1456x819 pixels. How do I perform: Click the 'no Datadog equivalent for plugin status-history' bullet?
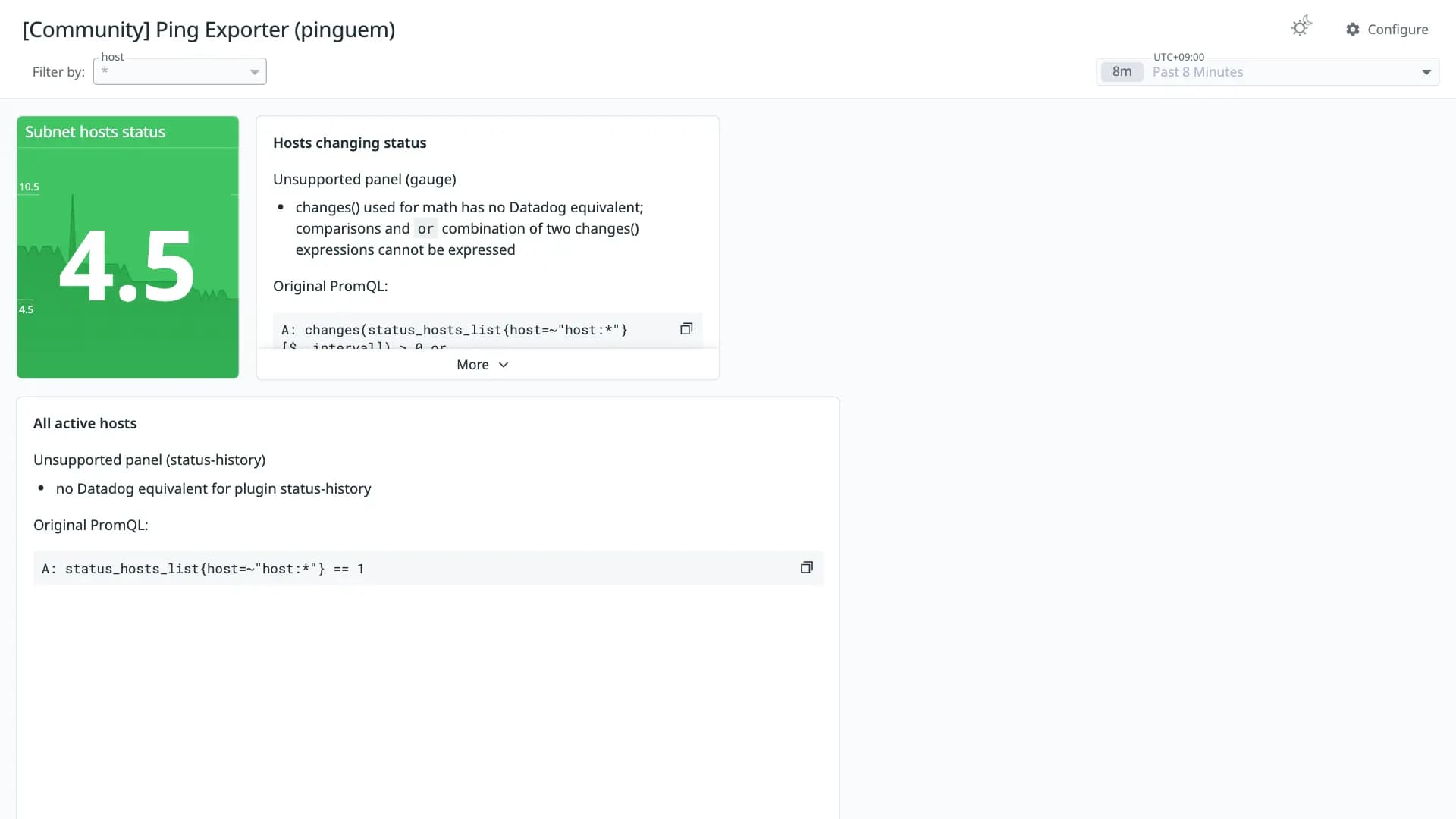point(213,489)
